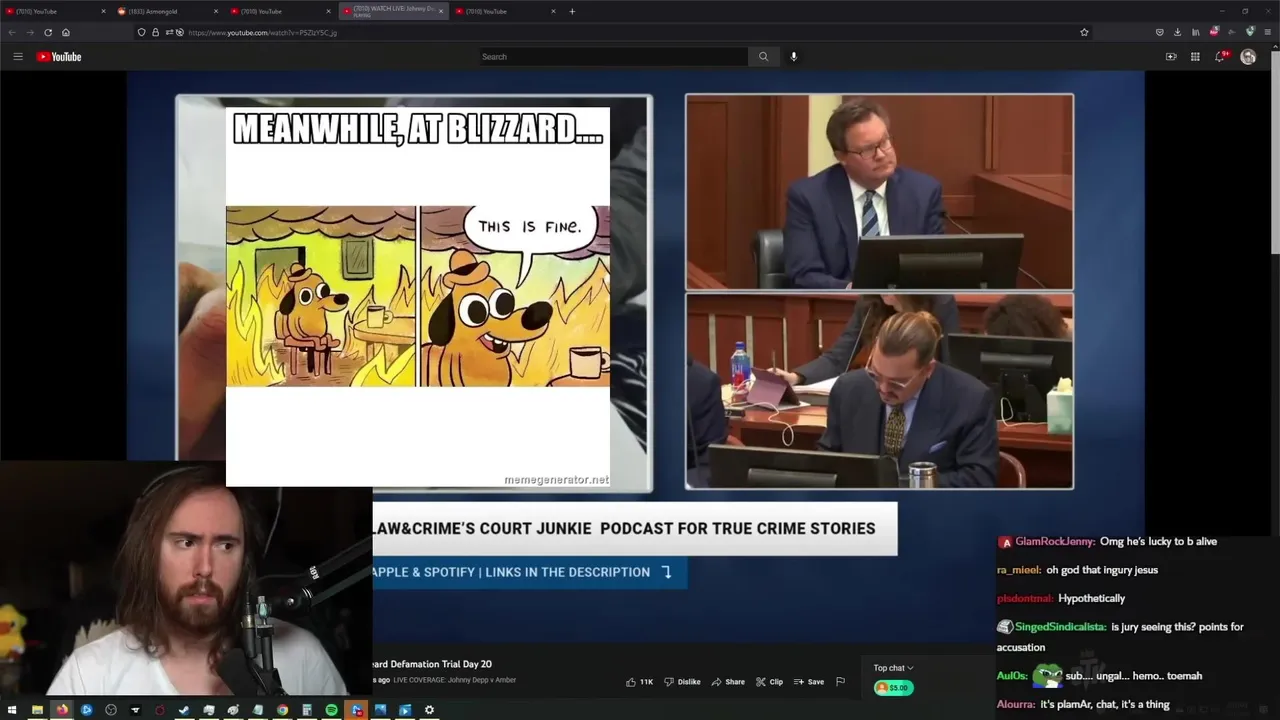
Task: Go back with browser back arrow
Action: click(12, 32)
